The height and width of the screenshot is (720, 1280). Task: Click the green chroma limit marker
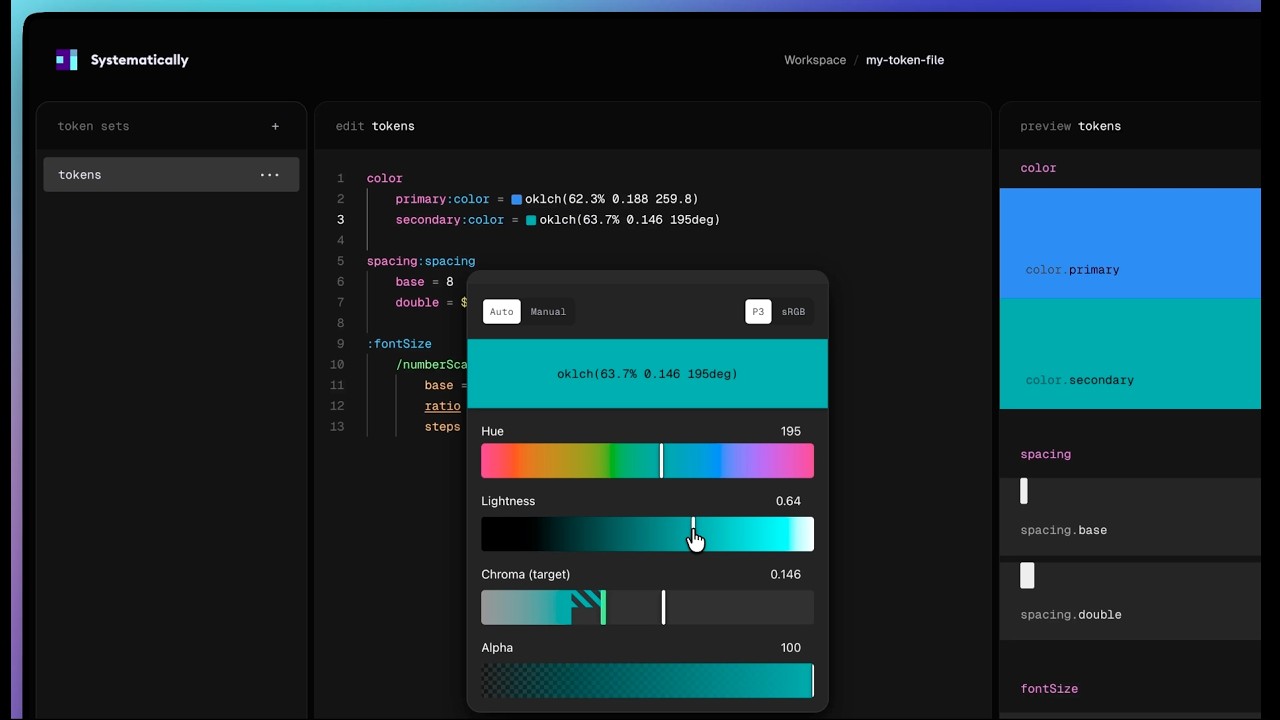[603, 607]
